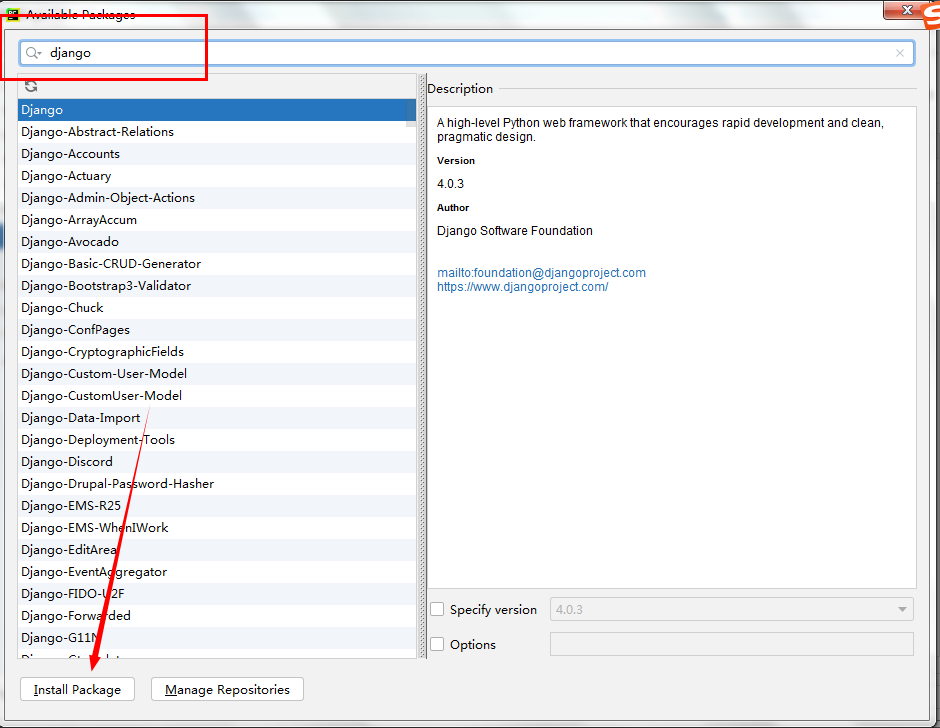Select Django-EventAggregator in the list
The width and height of the screenshot is (940, 728).
point(216,571)
